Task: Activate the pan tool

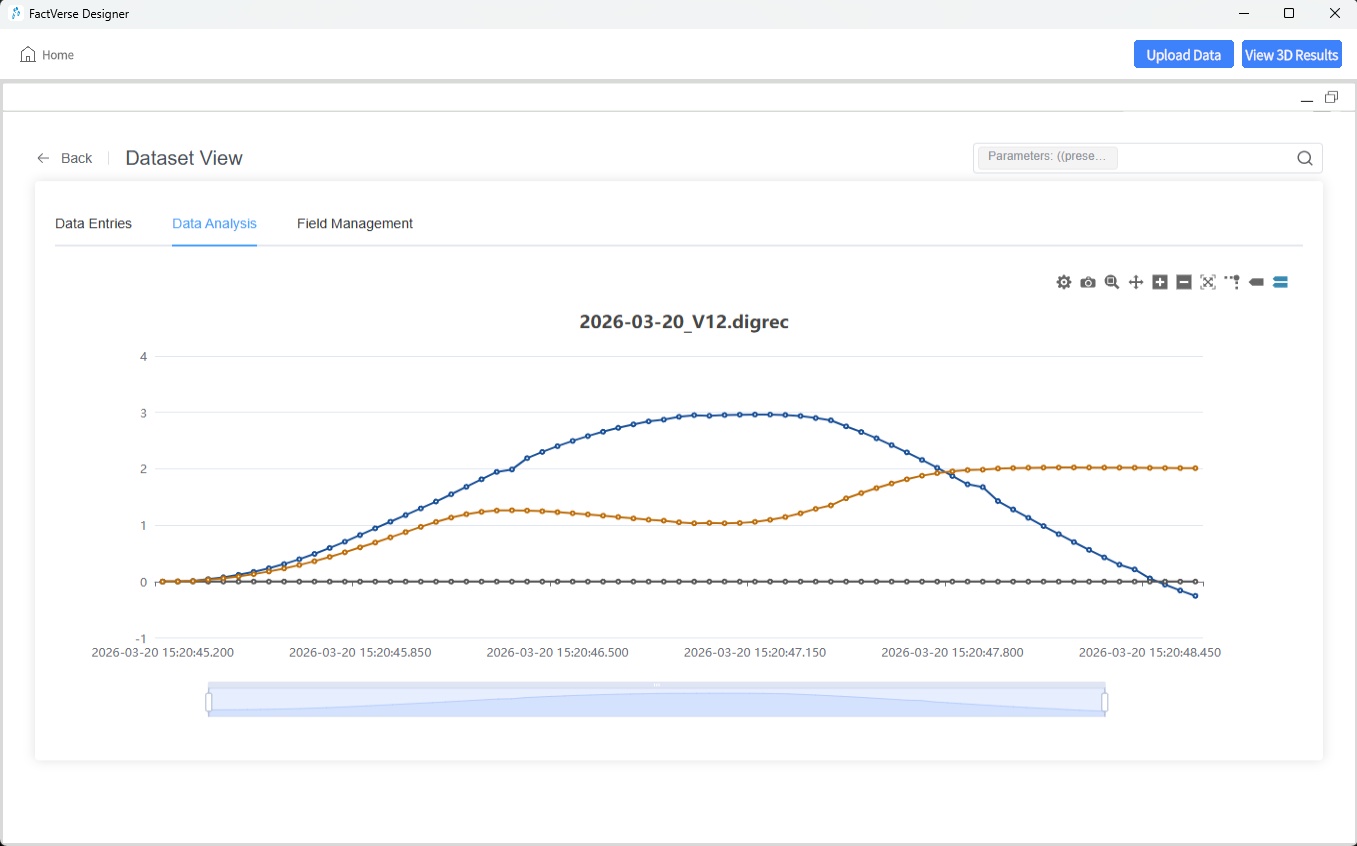Action: pos(1135,282)
